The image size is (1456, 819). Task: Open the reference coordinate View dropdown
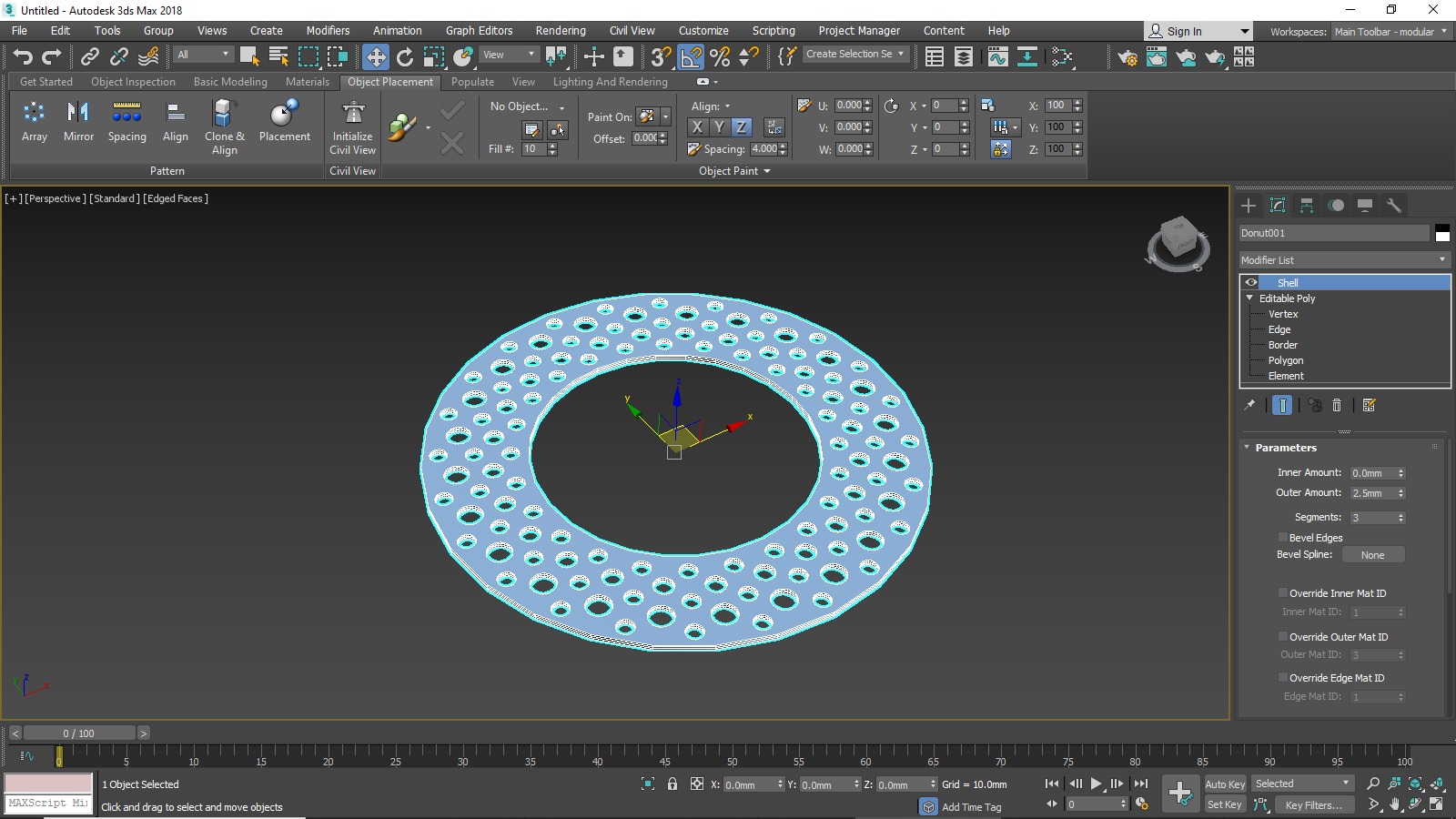[x=509, y=55]
